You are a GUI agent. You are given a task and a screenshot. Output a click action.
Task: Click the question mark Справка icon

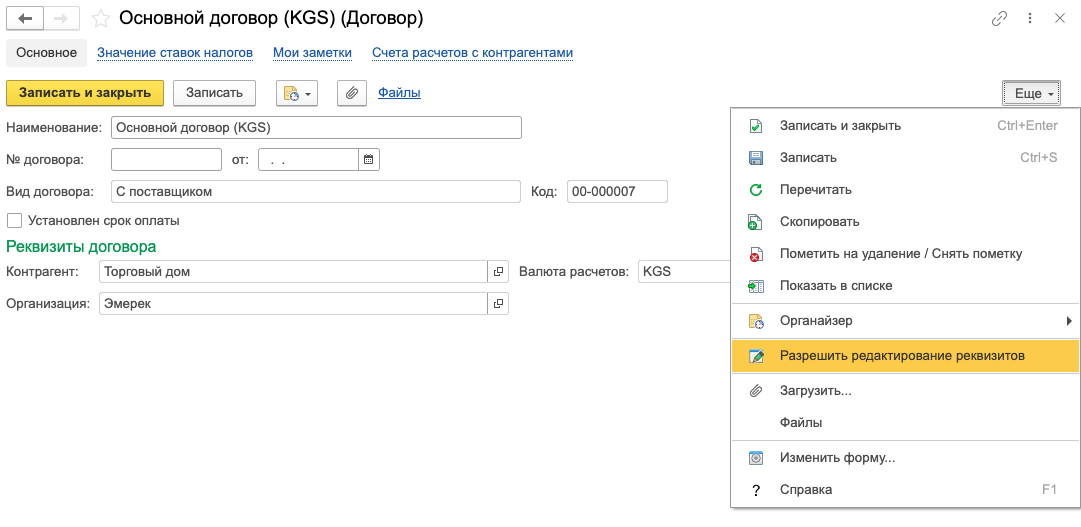pos(756,490)
